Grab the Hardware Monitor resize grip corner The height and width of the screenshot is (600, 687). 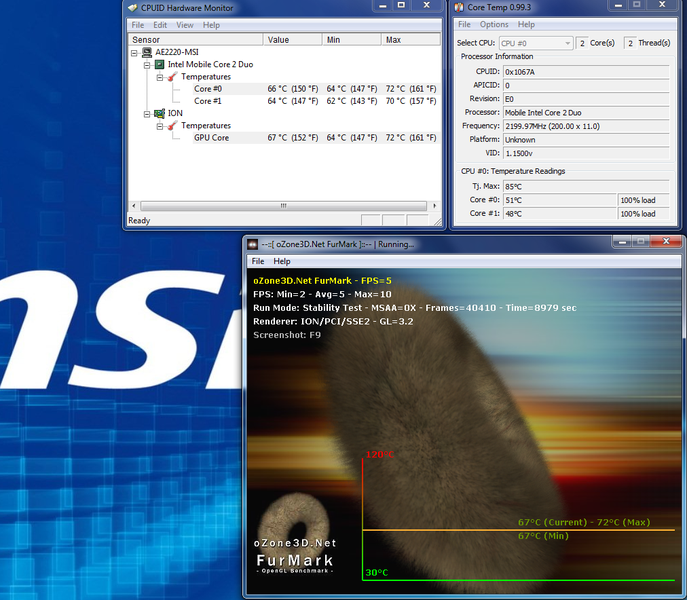point(438,222)
